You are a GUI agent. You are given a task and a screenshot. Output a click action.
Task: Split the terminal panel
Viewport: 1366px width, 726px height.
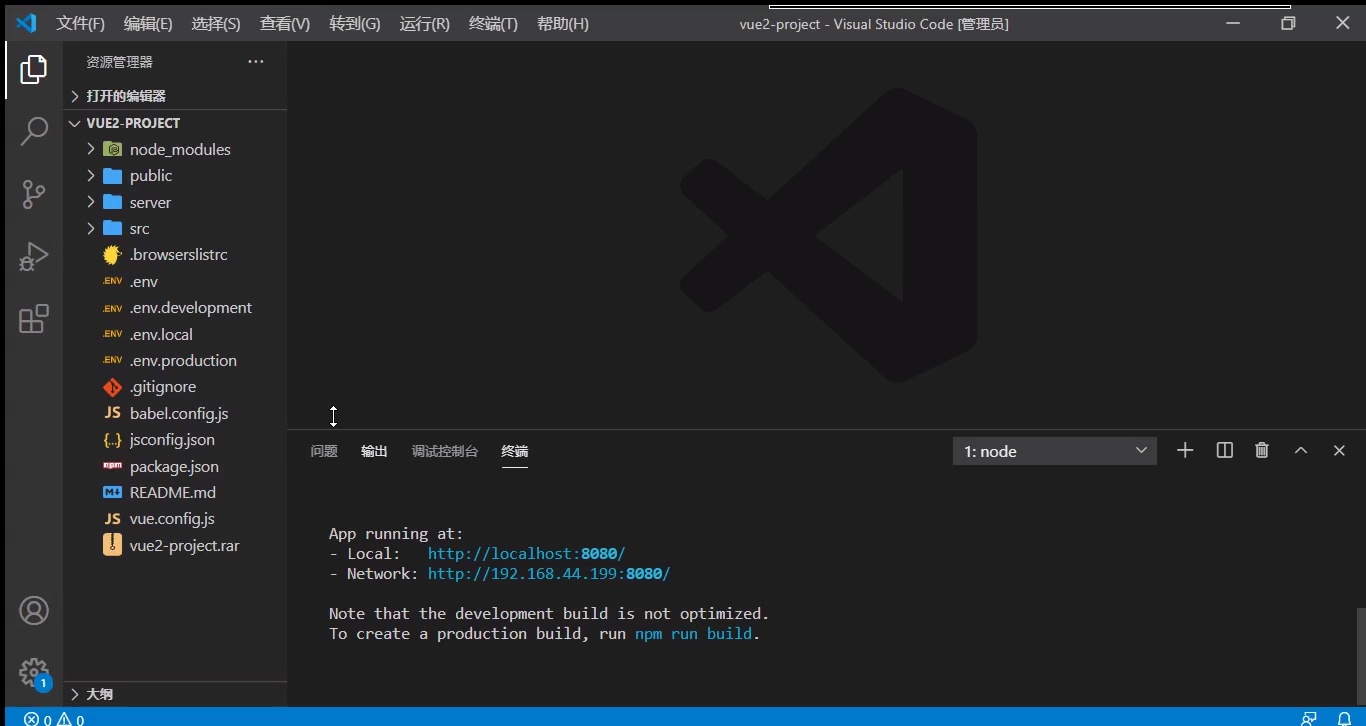click(x=1224, y=451)
